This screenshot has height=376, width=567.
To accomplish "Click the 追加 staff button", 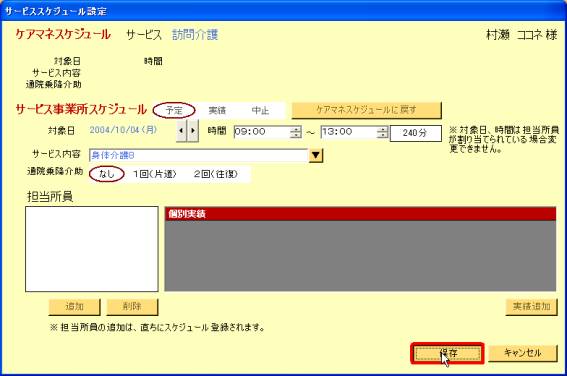I will 74,307.
